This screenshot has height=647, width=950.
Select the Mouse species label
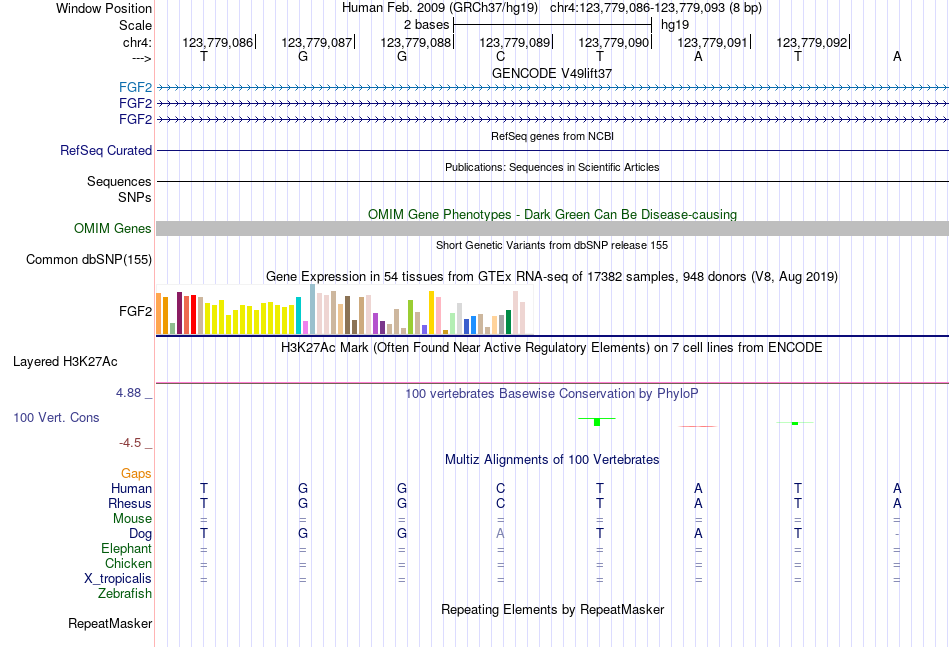click(x=132, y=519)
